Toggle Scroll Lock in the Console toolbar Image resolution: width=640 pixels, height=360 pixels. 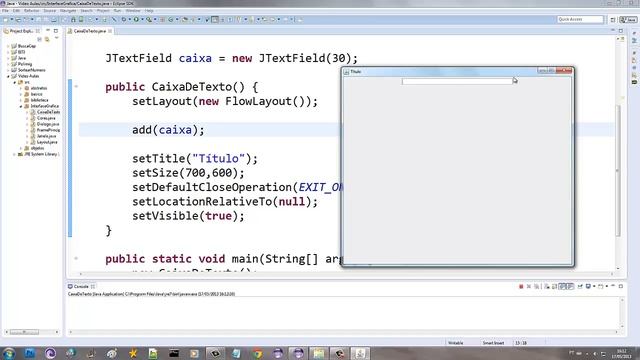(554, 287)
